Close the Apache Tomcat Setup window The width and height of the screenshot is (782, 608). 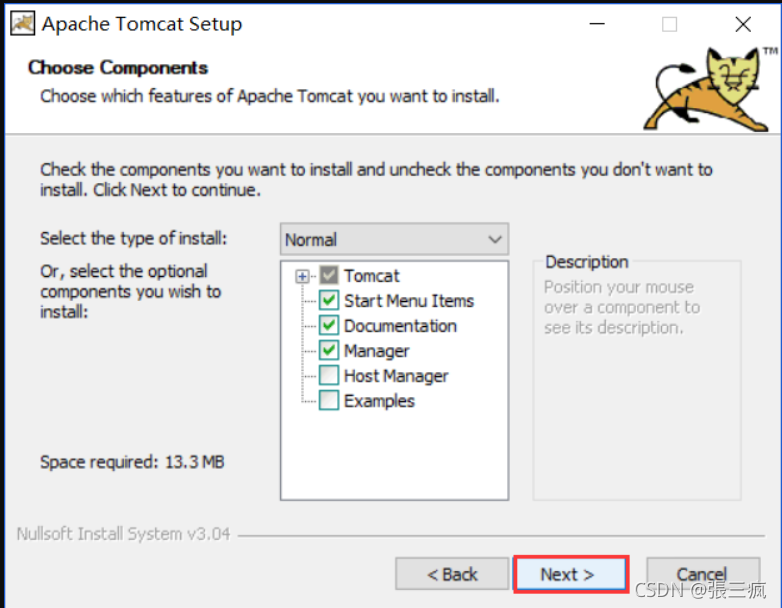743,24
